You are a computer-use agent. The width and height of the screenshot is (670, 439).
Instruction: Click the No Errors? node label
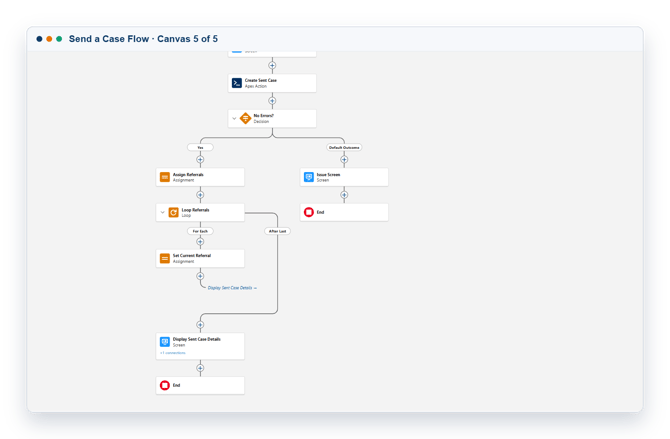(x=264, y=116)
